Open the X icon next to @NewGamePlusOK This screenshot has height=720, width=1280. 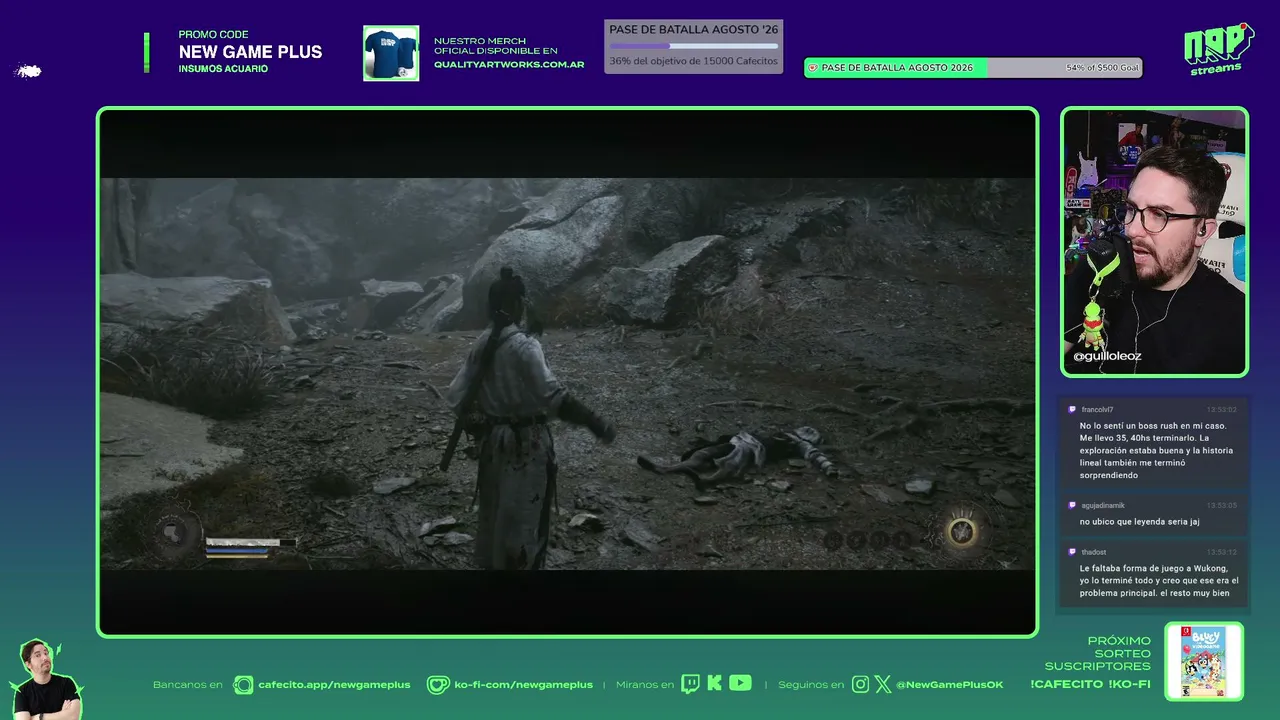883,684
